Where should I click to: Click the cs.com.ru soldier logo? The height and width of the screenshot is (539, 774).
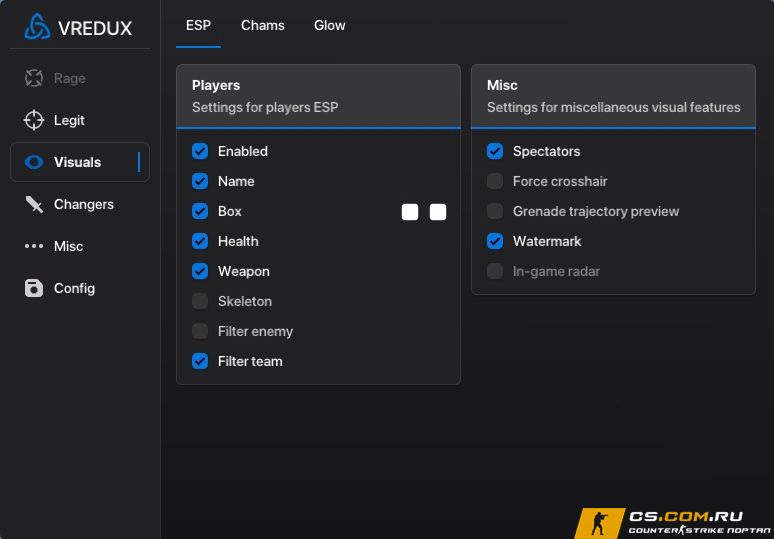600,523
